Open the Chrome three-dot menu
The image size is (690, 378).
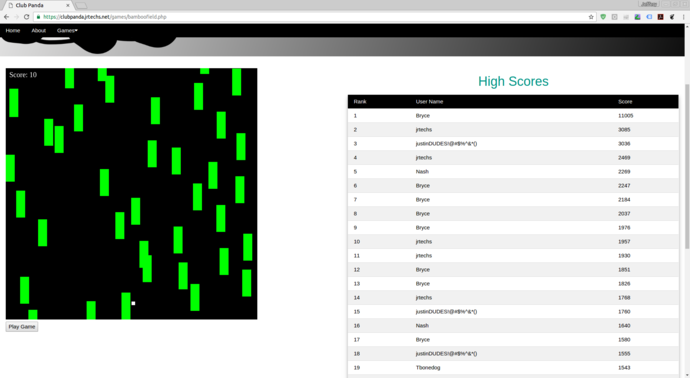683,17
